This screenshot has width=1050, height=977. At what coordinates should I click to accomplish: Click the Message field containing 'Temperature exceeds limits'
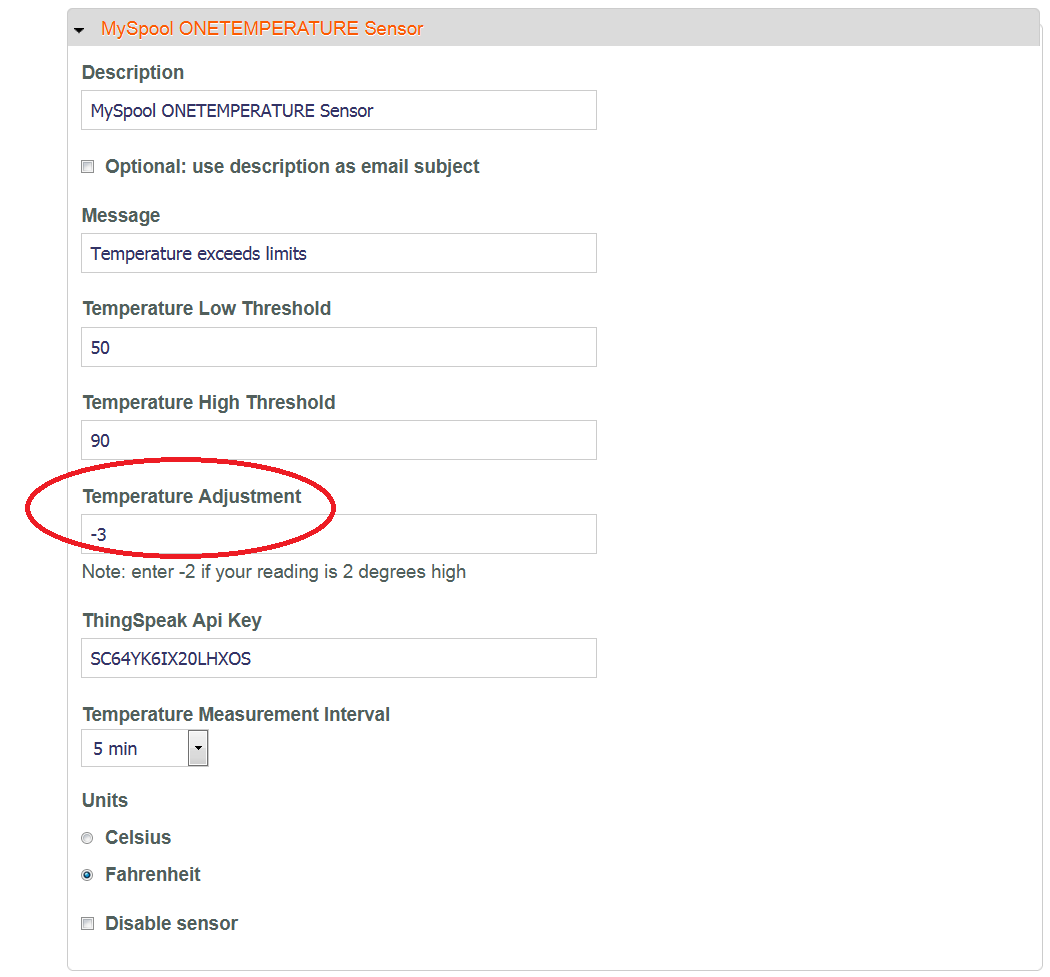coord(338,253)
